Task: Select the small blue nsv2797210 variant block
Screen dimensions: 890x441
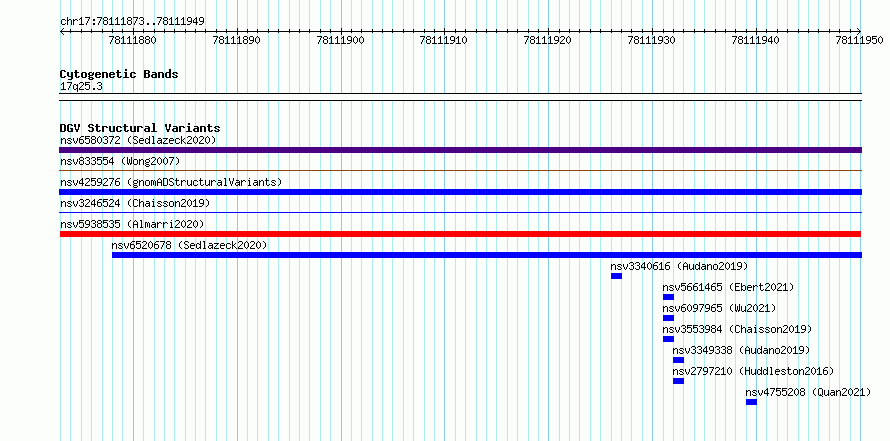Action: click(678, 381)
